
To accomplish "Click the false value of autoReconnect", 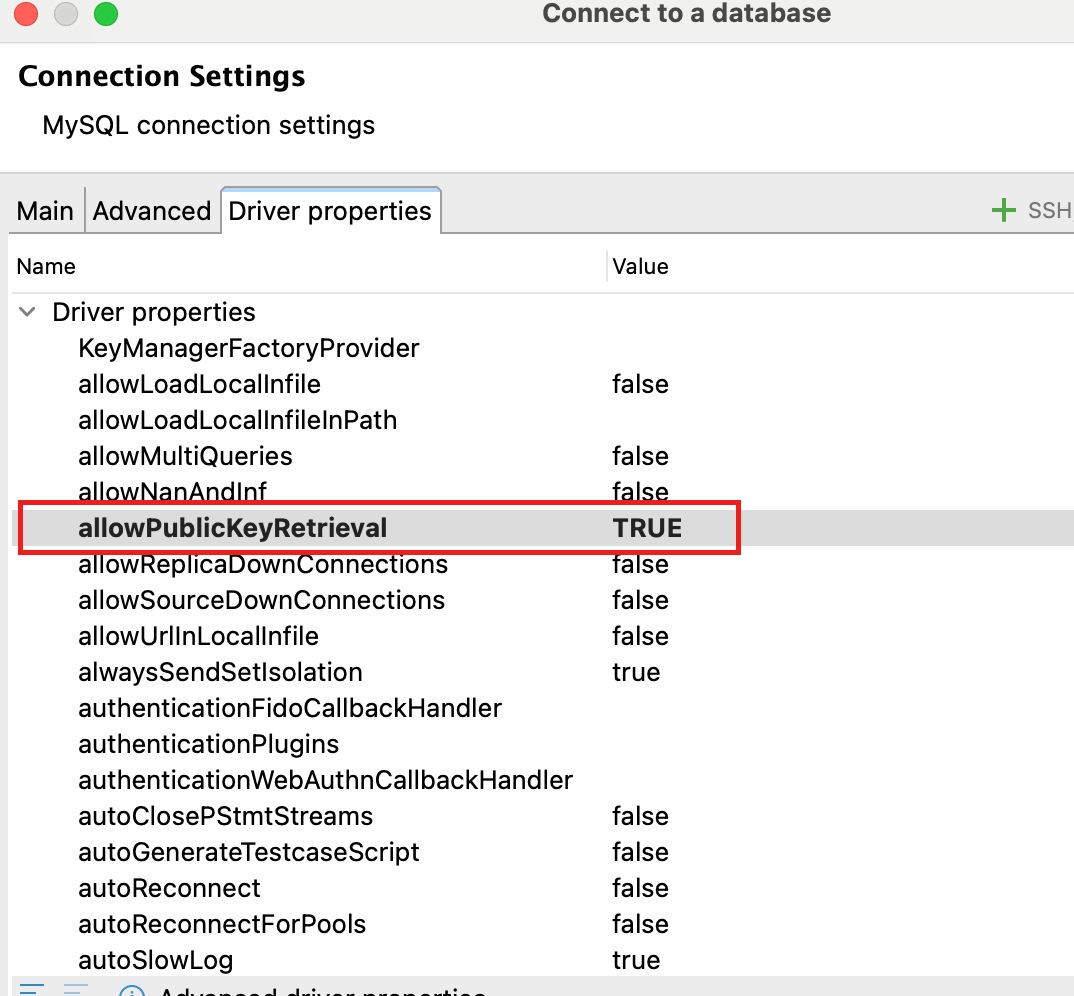I will click(x=640, y=888).
